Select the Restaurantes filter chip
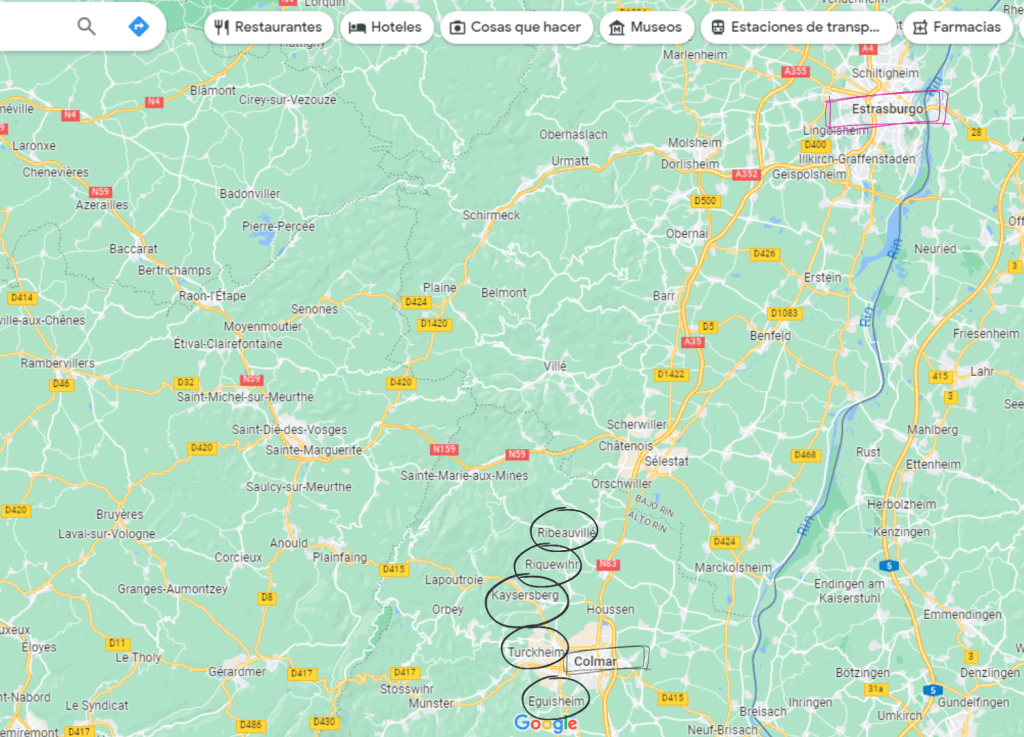The width and height of the screenshot is (1024, 737). click(268, 27)
